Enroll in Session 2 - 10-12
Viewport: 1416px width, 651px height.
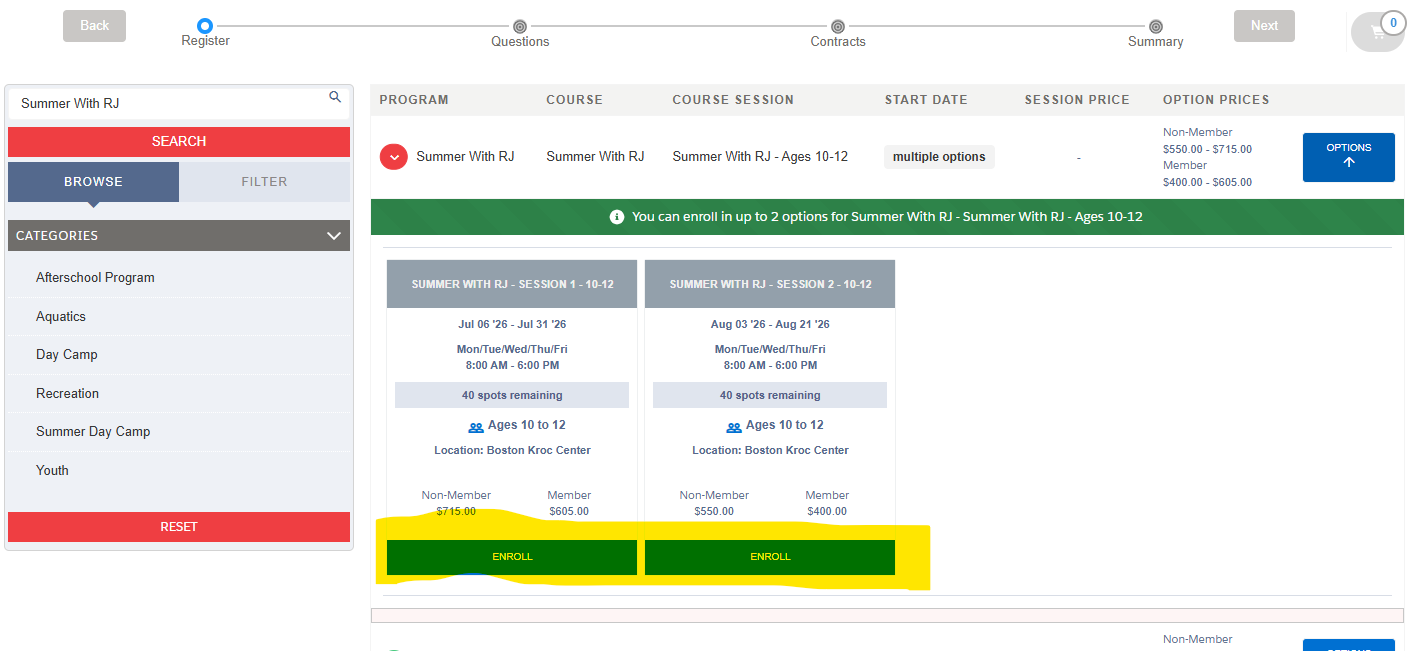coord(770,557)
